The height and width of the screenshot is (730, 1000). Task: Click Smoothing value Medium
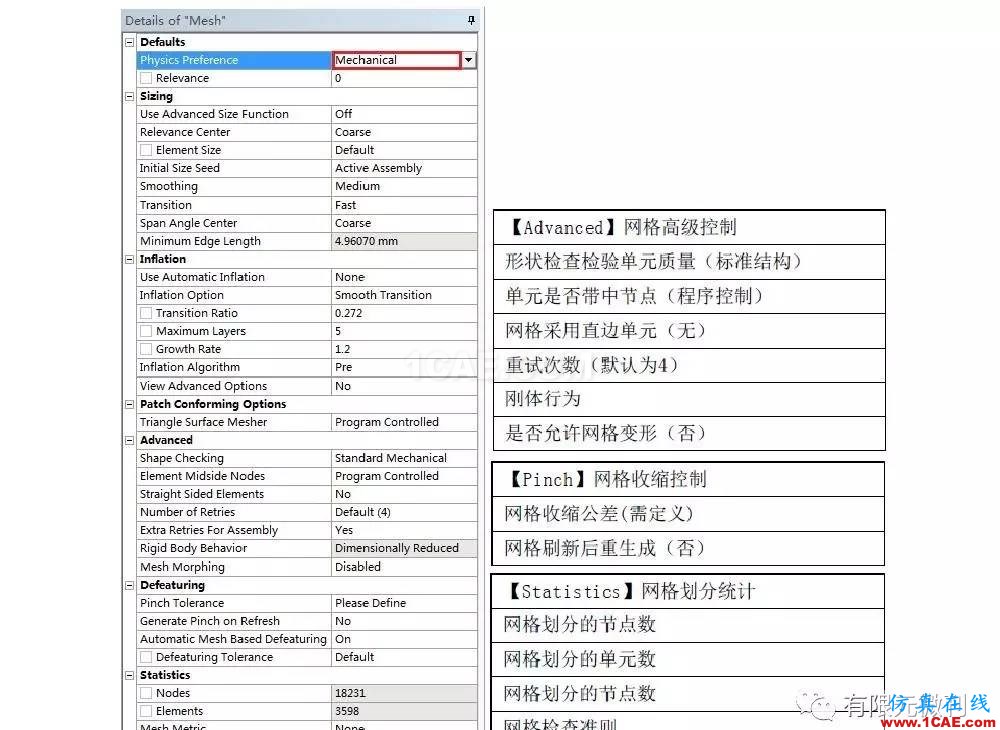(x=404, y=186)
